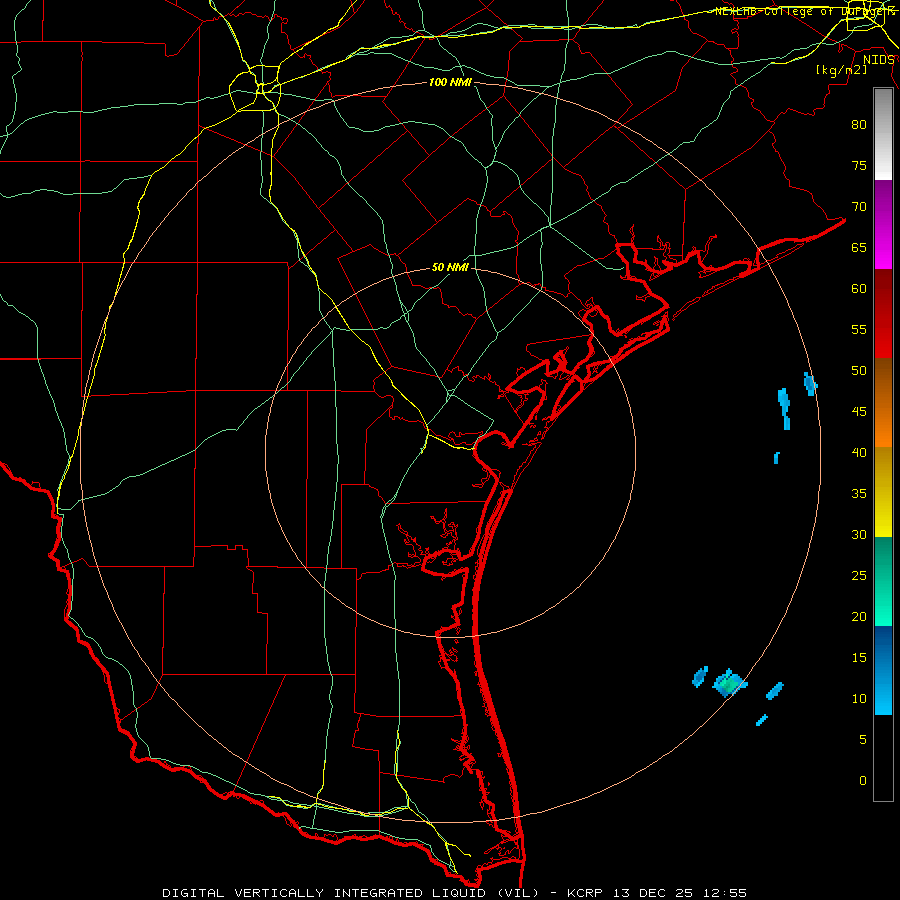This screenshot has height=900, width=900.
Task: Click the "65" value on the scale
Action: (859, 248)
